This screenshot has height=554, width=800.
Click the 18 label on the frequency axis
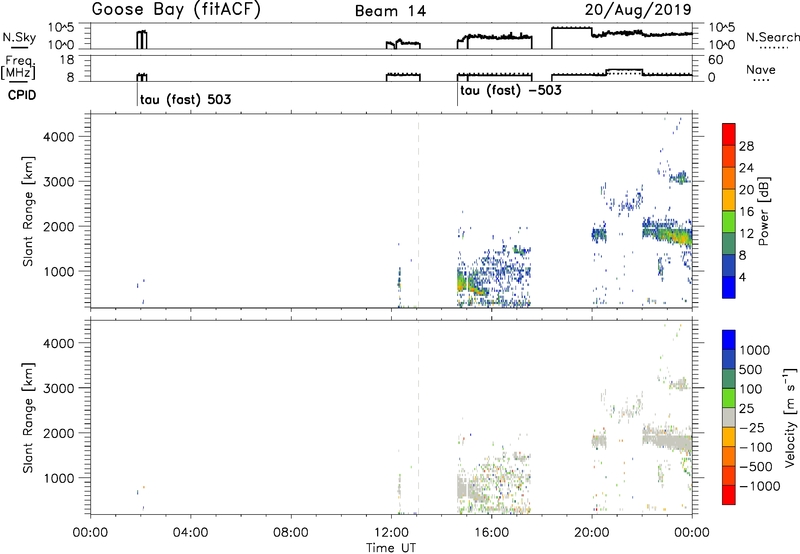coord(67,60)
